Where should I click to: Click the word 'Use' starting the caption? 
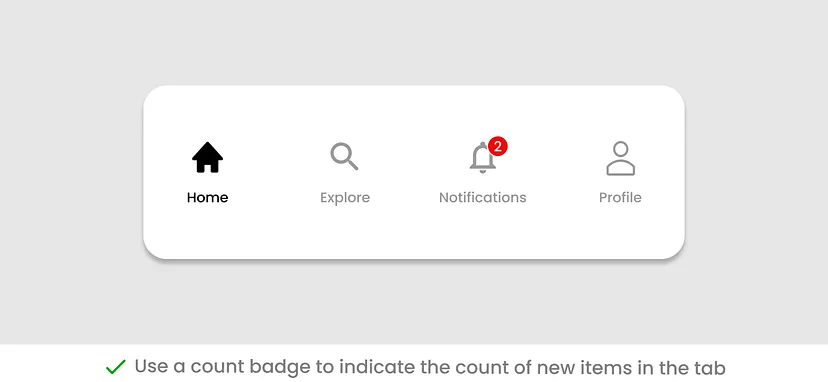pos(152,366)
